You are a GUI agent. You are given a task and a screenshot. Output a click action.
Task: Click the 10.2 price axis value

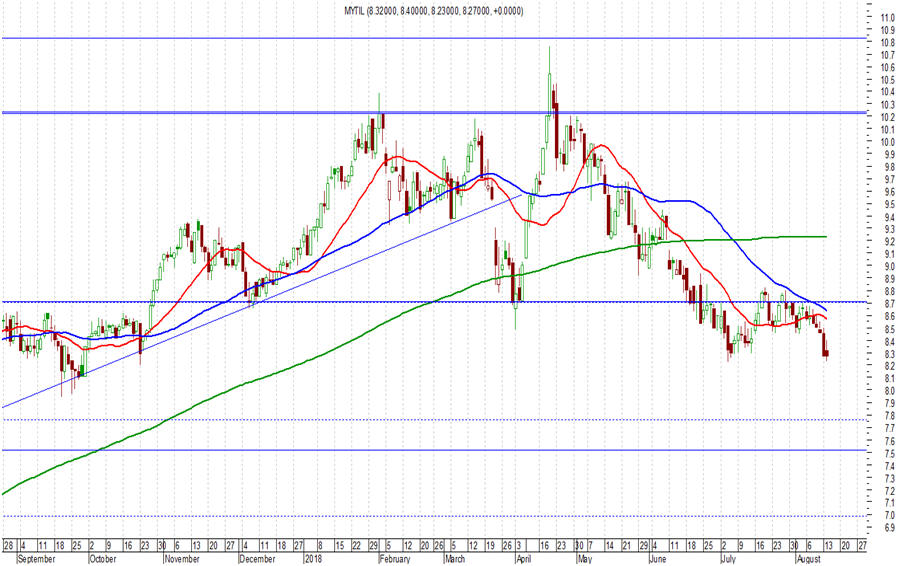888,117
